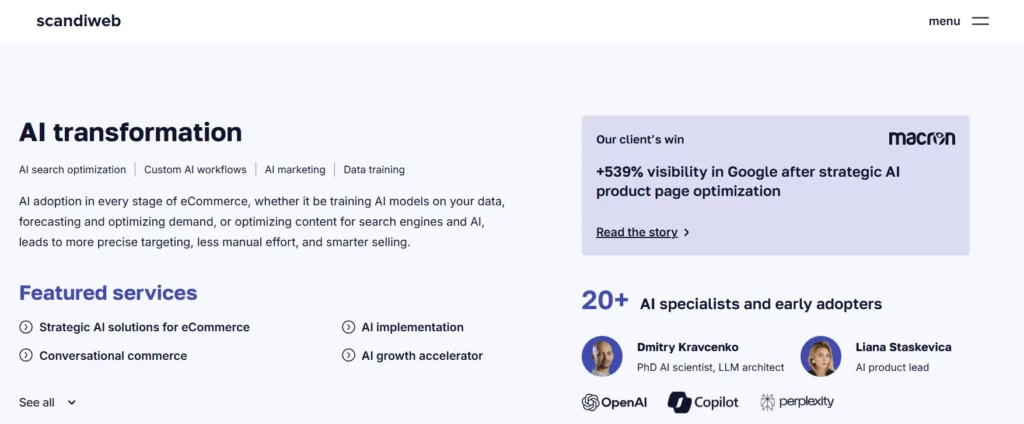
Task: Open the Data training tab
Action: 374,170
